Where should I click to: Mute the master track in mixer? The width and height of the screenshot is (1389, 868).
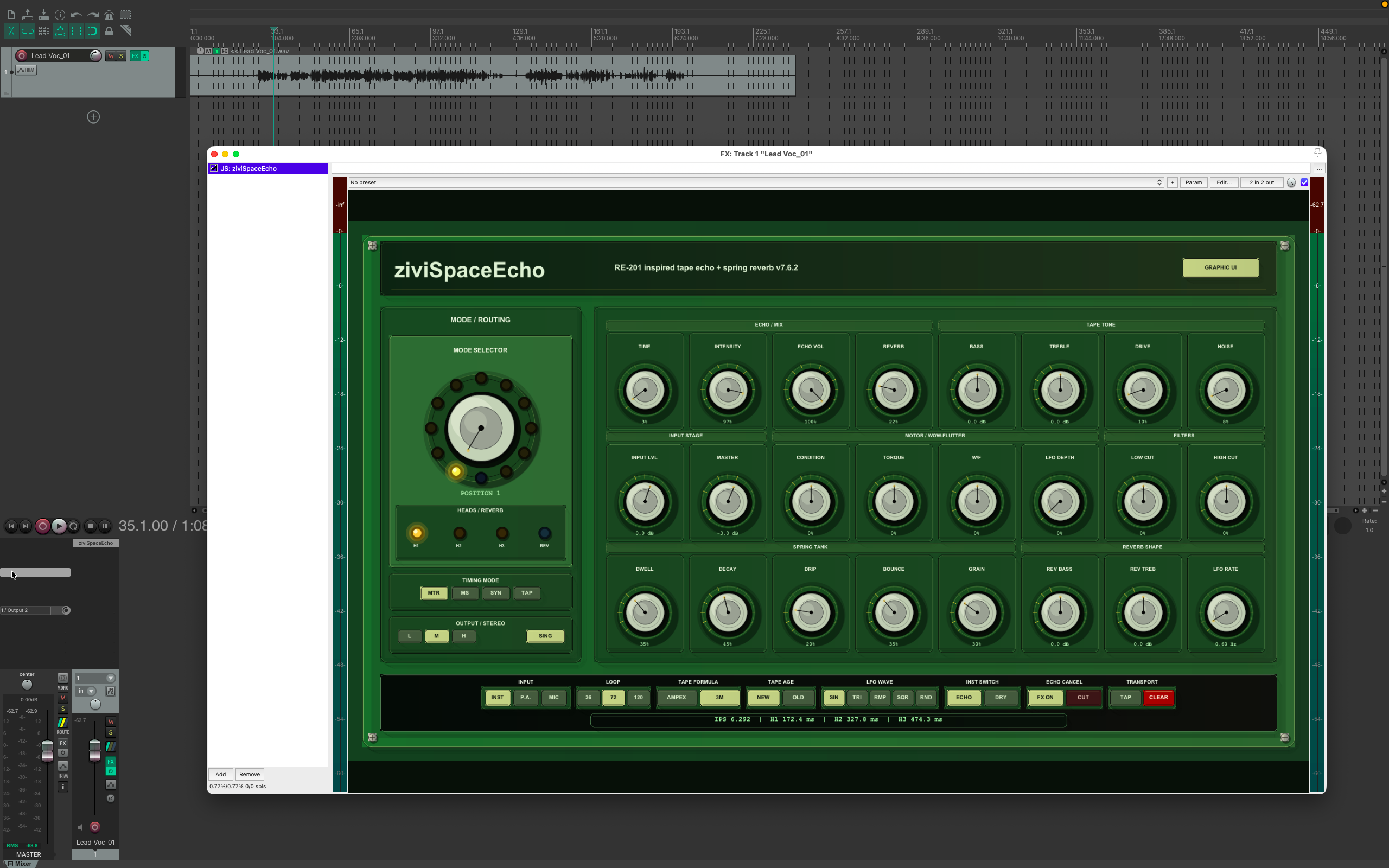point(63,698)
